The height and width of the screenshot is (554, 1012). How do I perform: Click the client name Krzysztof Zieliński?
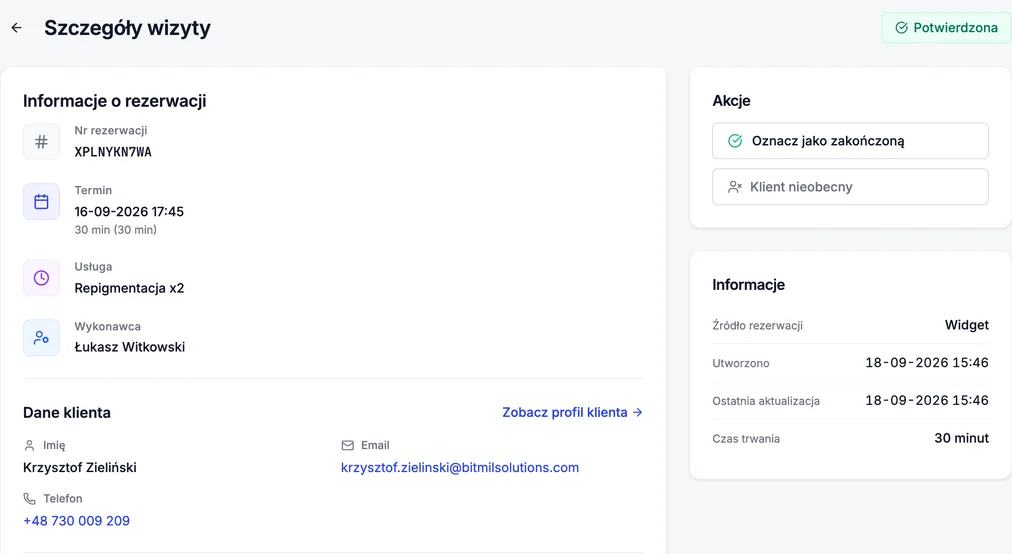(79, 467)
